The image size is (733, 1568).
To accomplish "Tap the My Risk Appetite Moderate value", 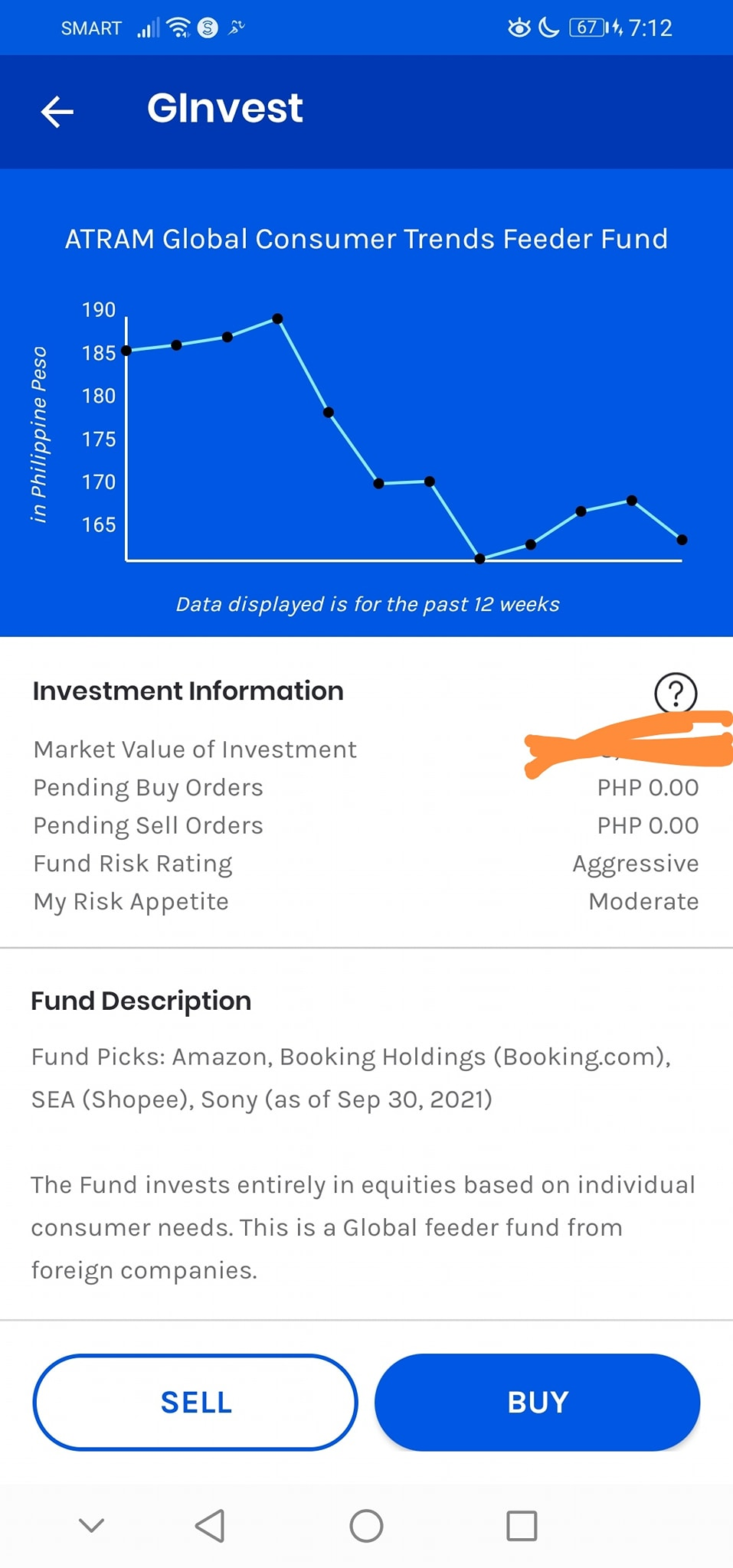I will 643,901.
